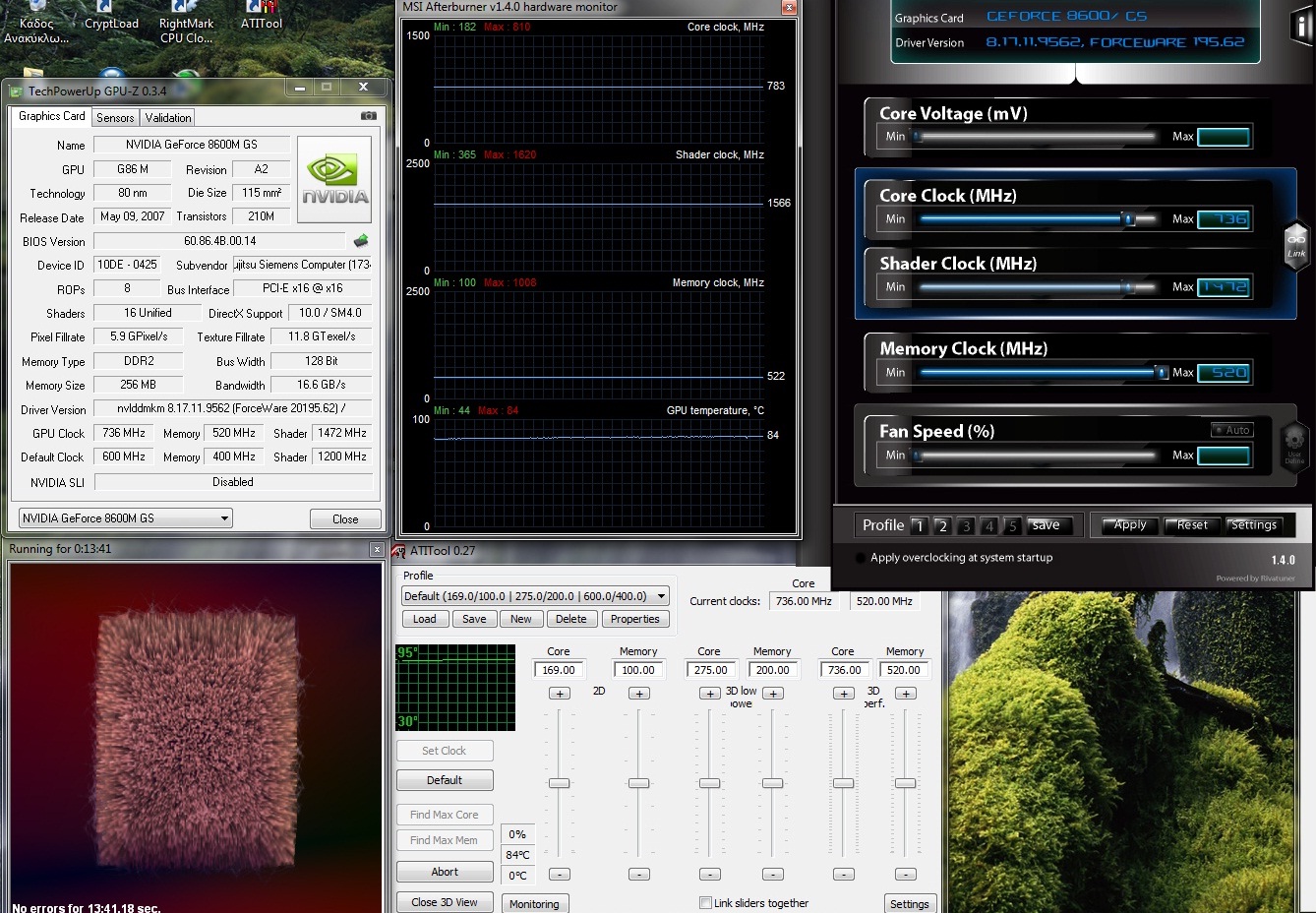This screenshot has width=1316, height=913.
Task: Open the RightMark CPU Clock desktop shortcut
Action: (x=186, y=23)
